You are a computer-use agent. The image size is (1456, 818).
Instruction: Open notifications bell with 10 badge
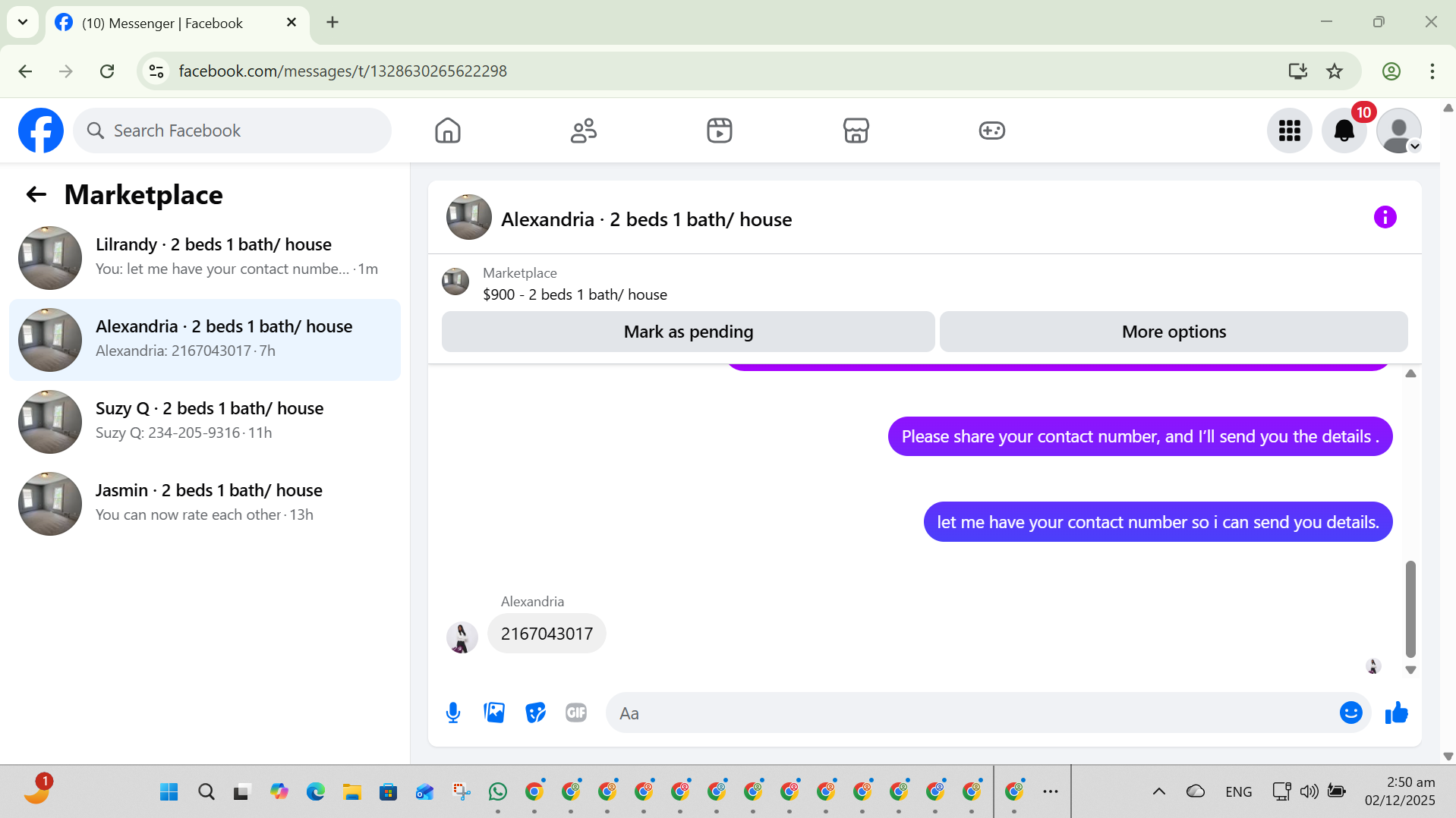click(x=1344, y=131)
